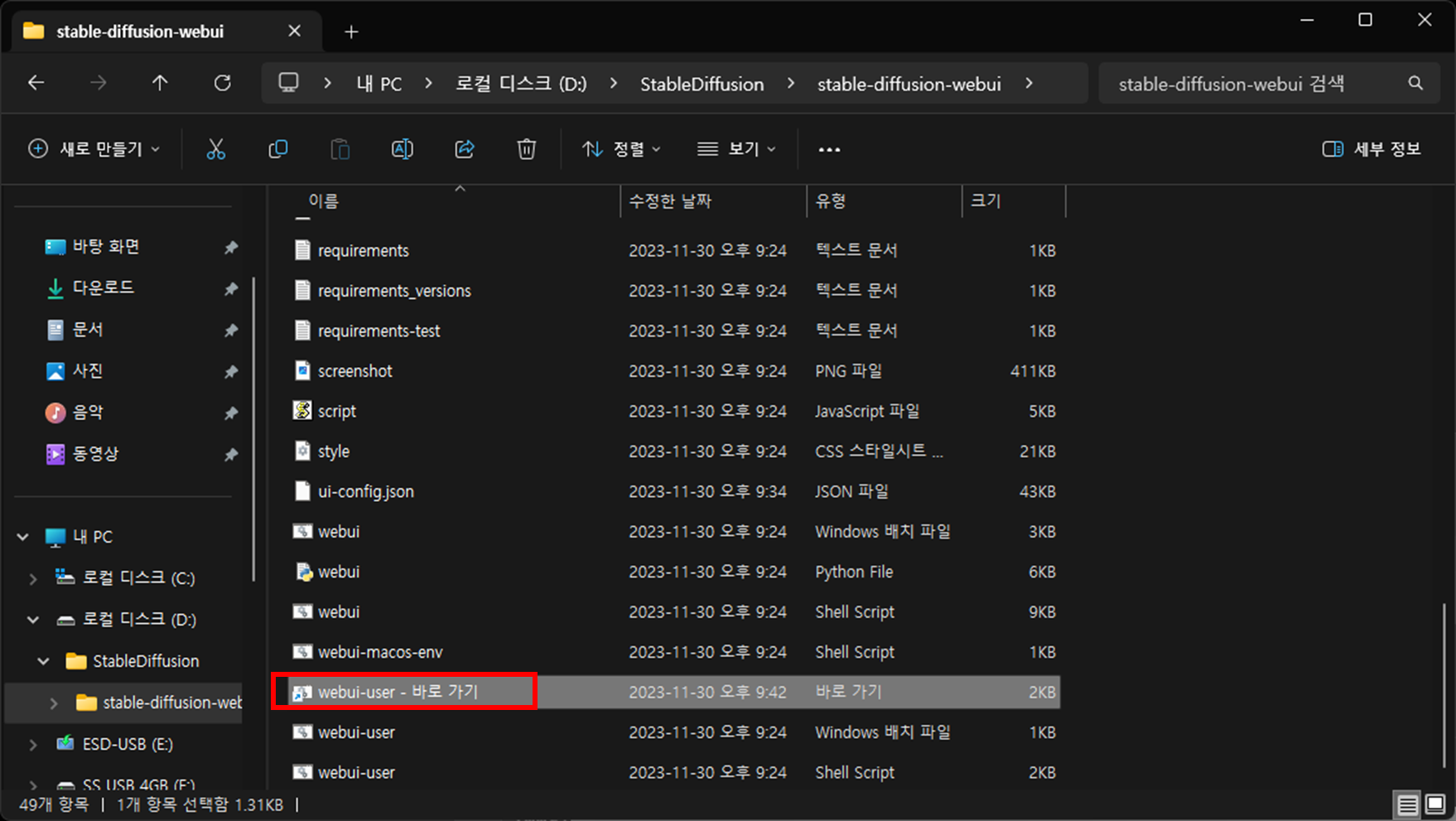Click the search magnifier icon
Image resolution: width=1456 pixels, height=821 pixels.
[1415, 83]
